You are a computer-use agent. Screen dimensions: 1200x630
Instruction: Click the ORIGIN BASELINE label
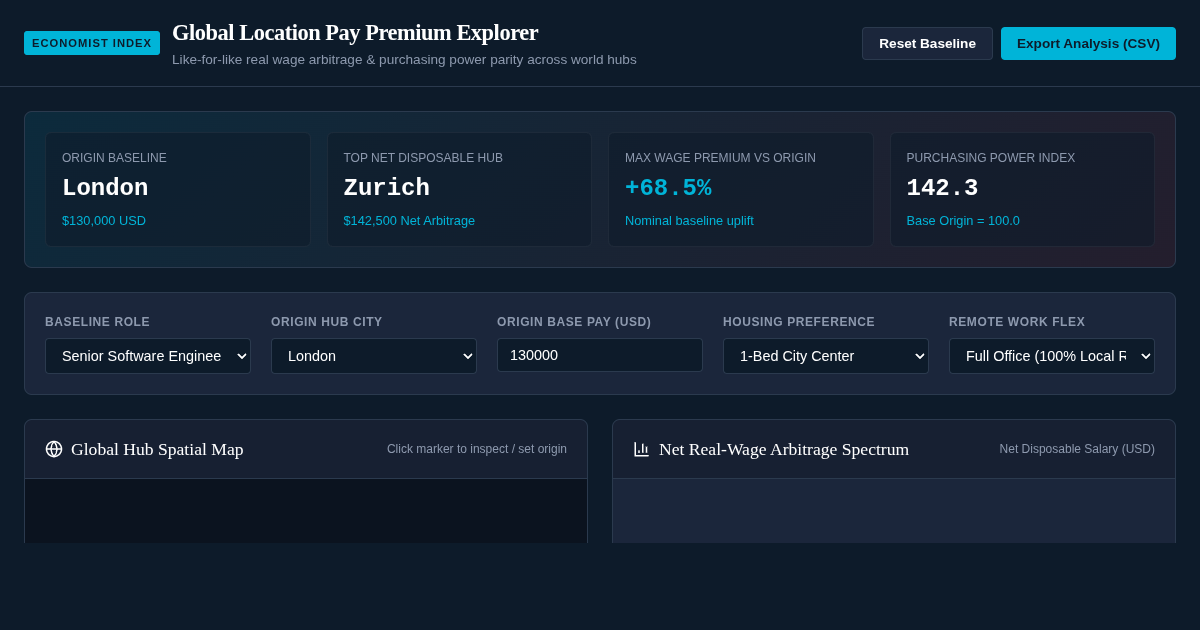click(114, 158)
